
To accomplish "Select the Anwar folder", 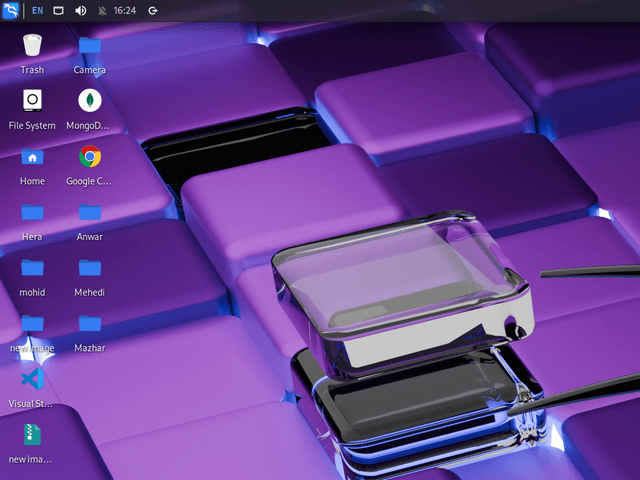I will click(x=90, y=212).
